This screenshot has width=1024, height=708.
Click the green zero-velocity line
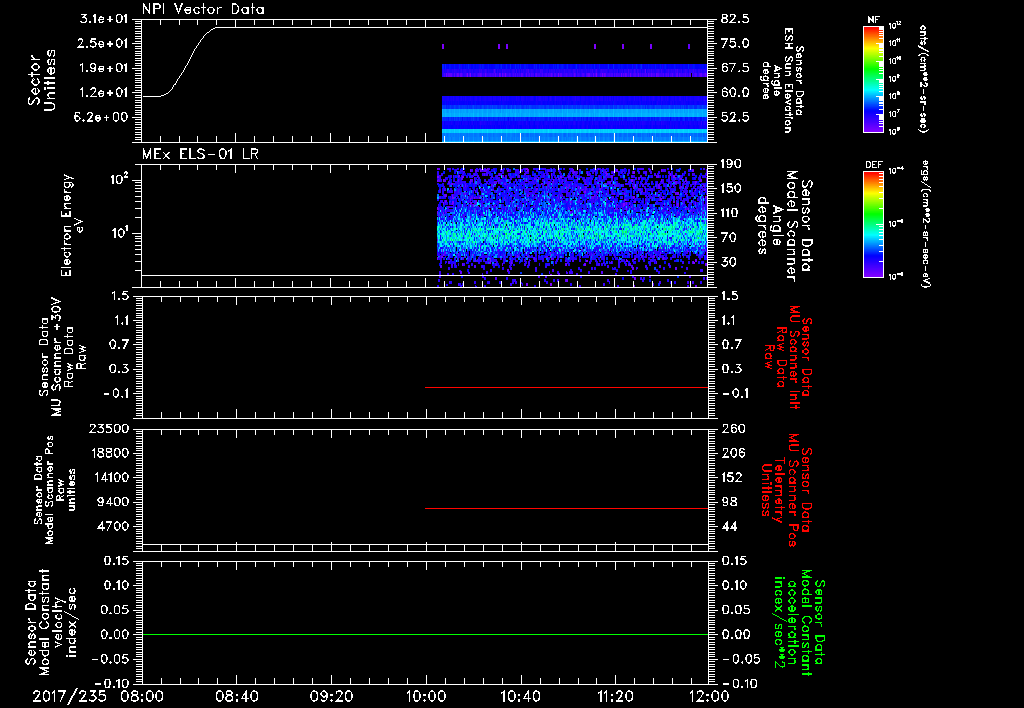425,634
